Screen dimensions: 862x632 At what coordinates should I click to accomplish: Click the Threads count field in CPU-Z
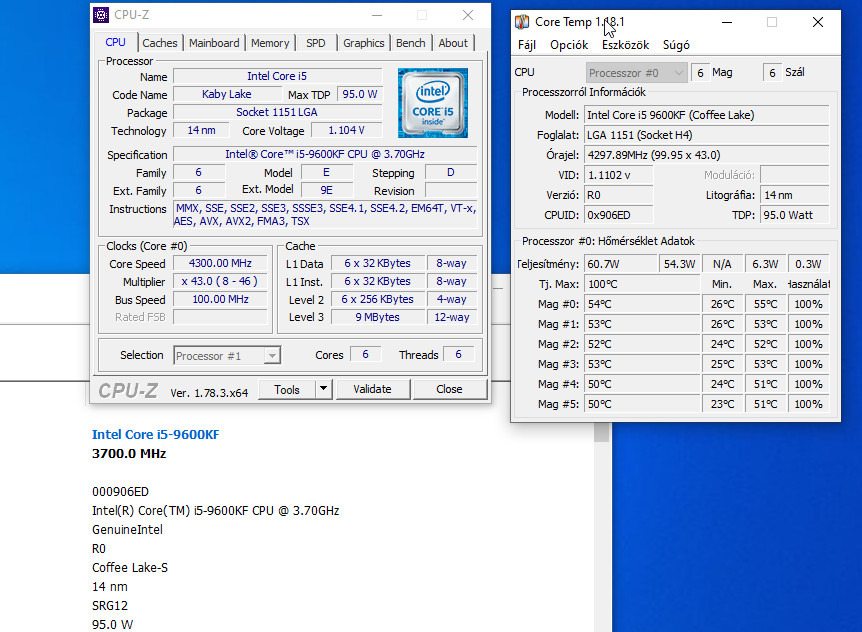(458, 354)
